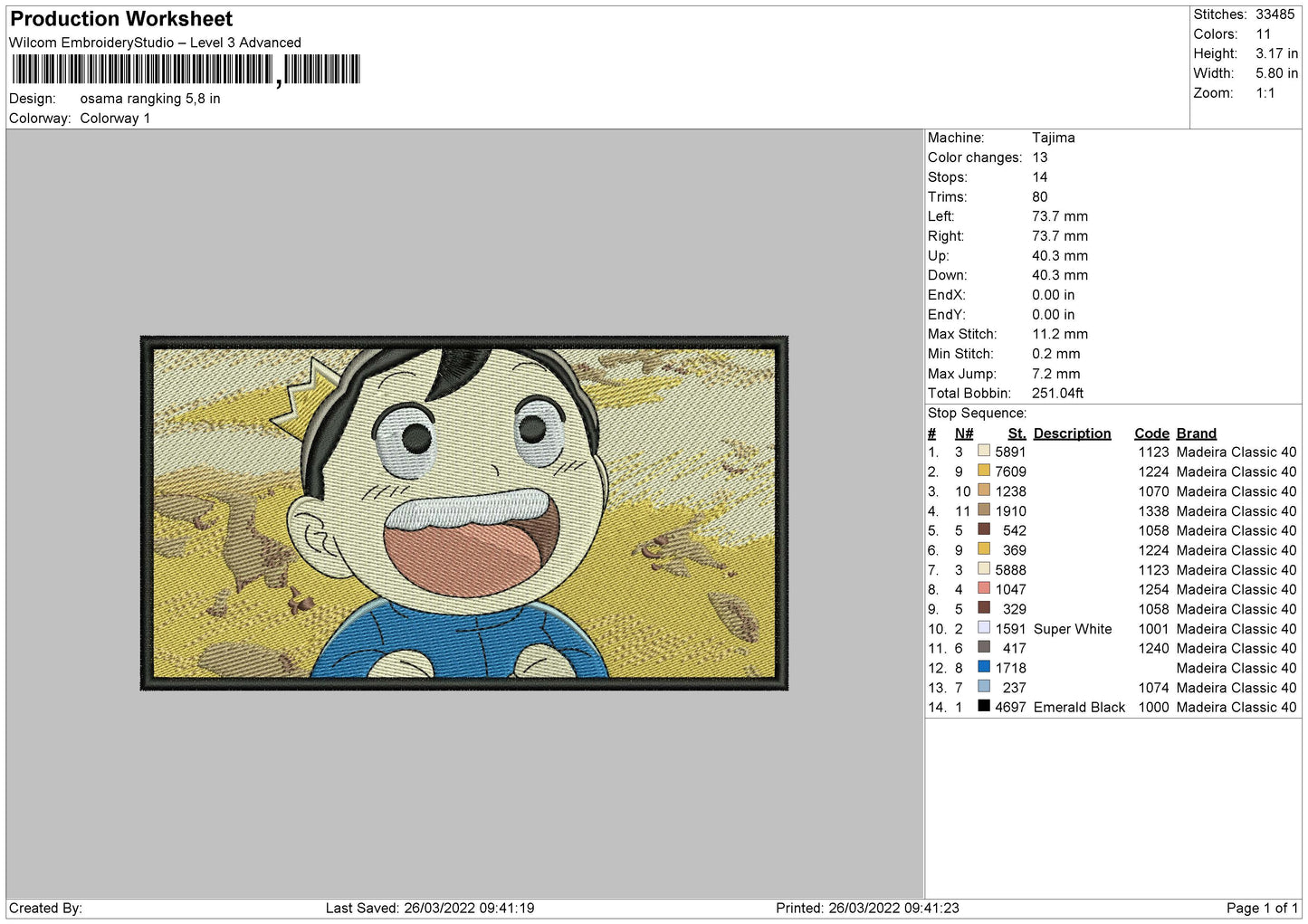Click the Emerald Black color swatch
This screenshot has width=1308, height=924.
(x=984, y=706)
